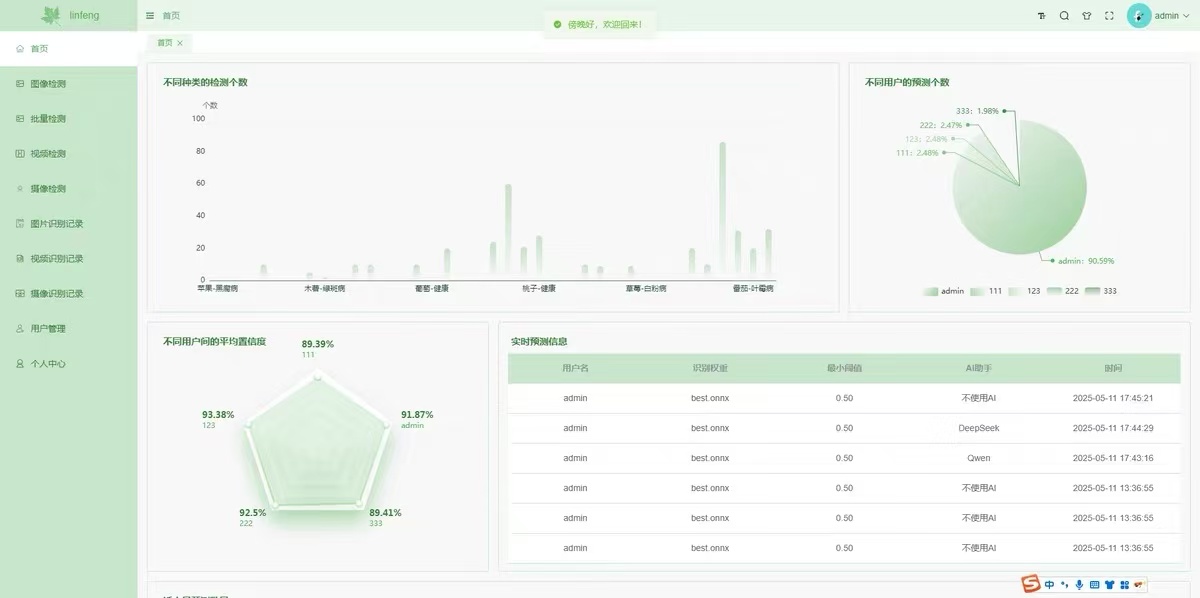
Task: Click the linfeng maple leaf logo
Action: point(51,15)
